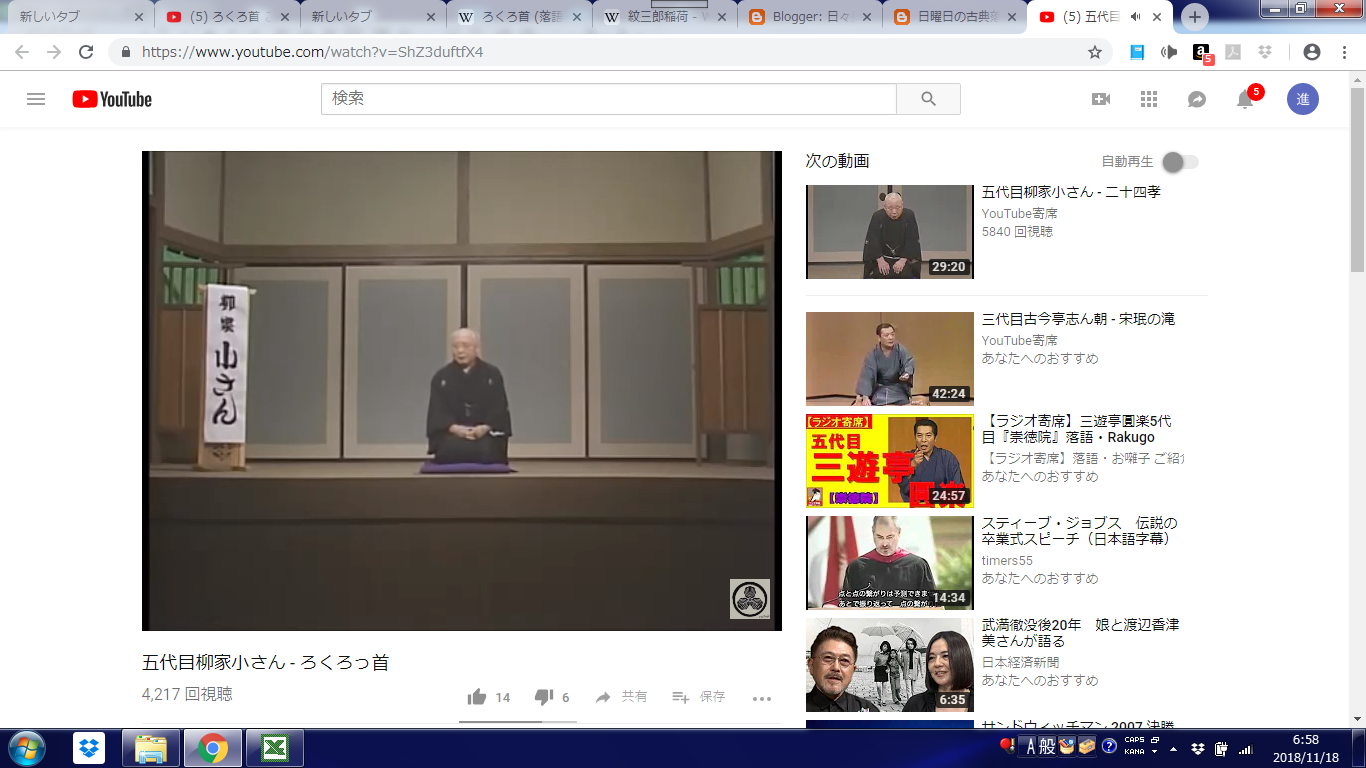Open the messages share bubble icon
This screenshot has height=768, width=1366.
[x=1197, y=99]
